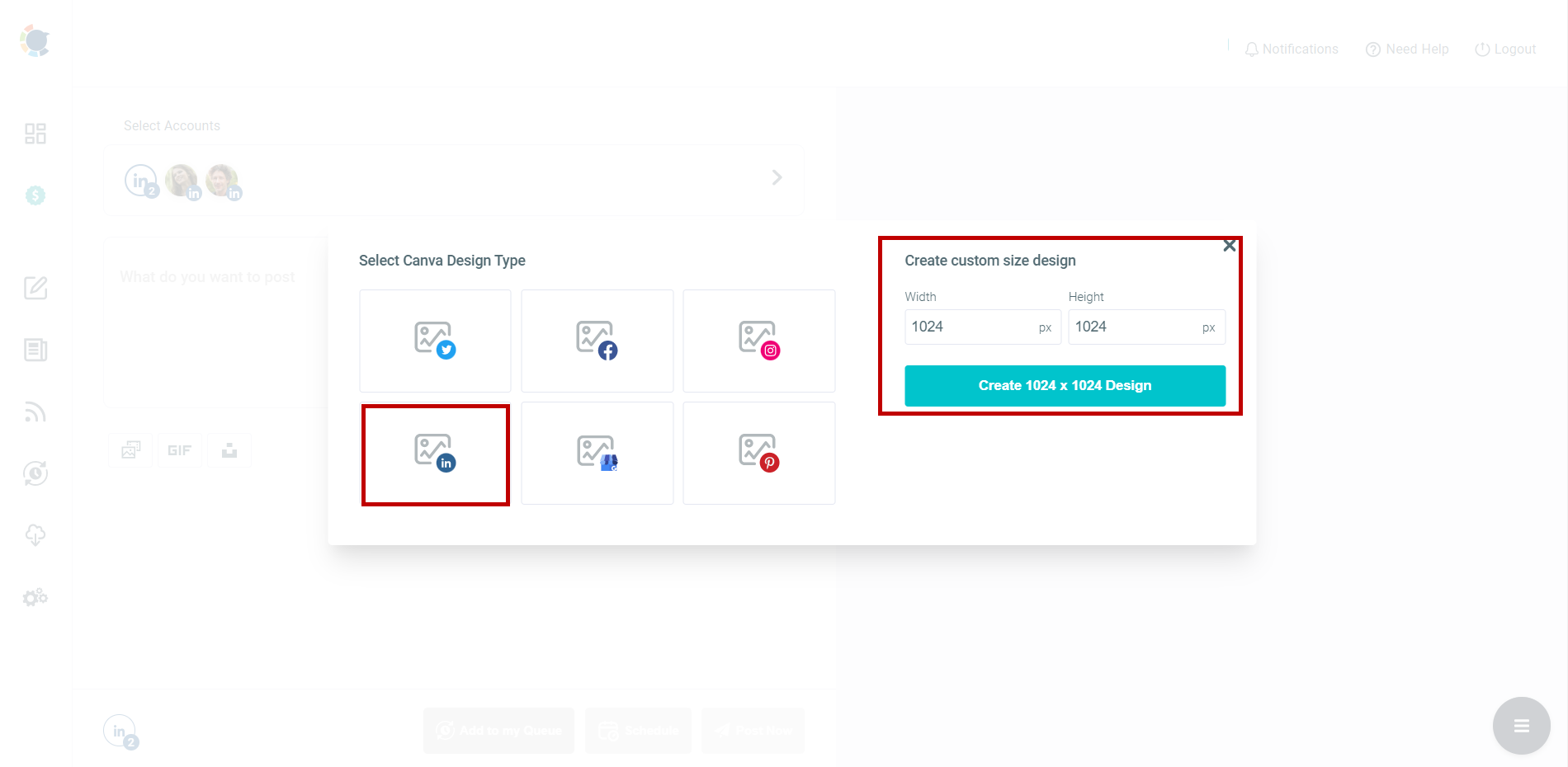Viewport: 1568px width, 767px height.
Task: Click the Create 1024 x 1024 Design button
Action: [1064, 385]
